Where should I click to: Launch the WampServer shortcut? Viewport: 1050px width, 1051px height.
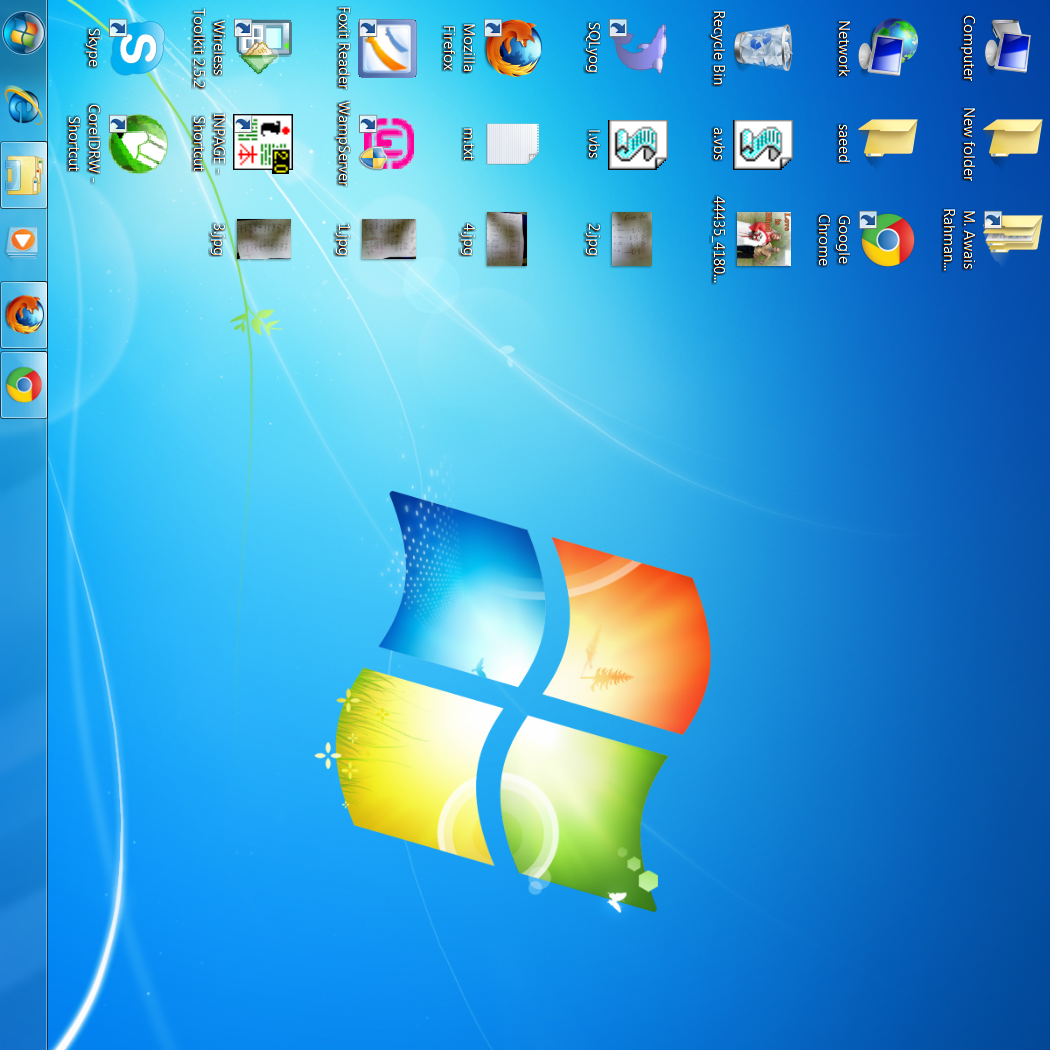tap(387, 142)
